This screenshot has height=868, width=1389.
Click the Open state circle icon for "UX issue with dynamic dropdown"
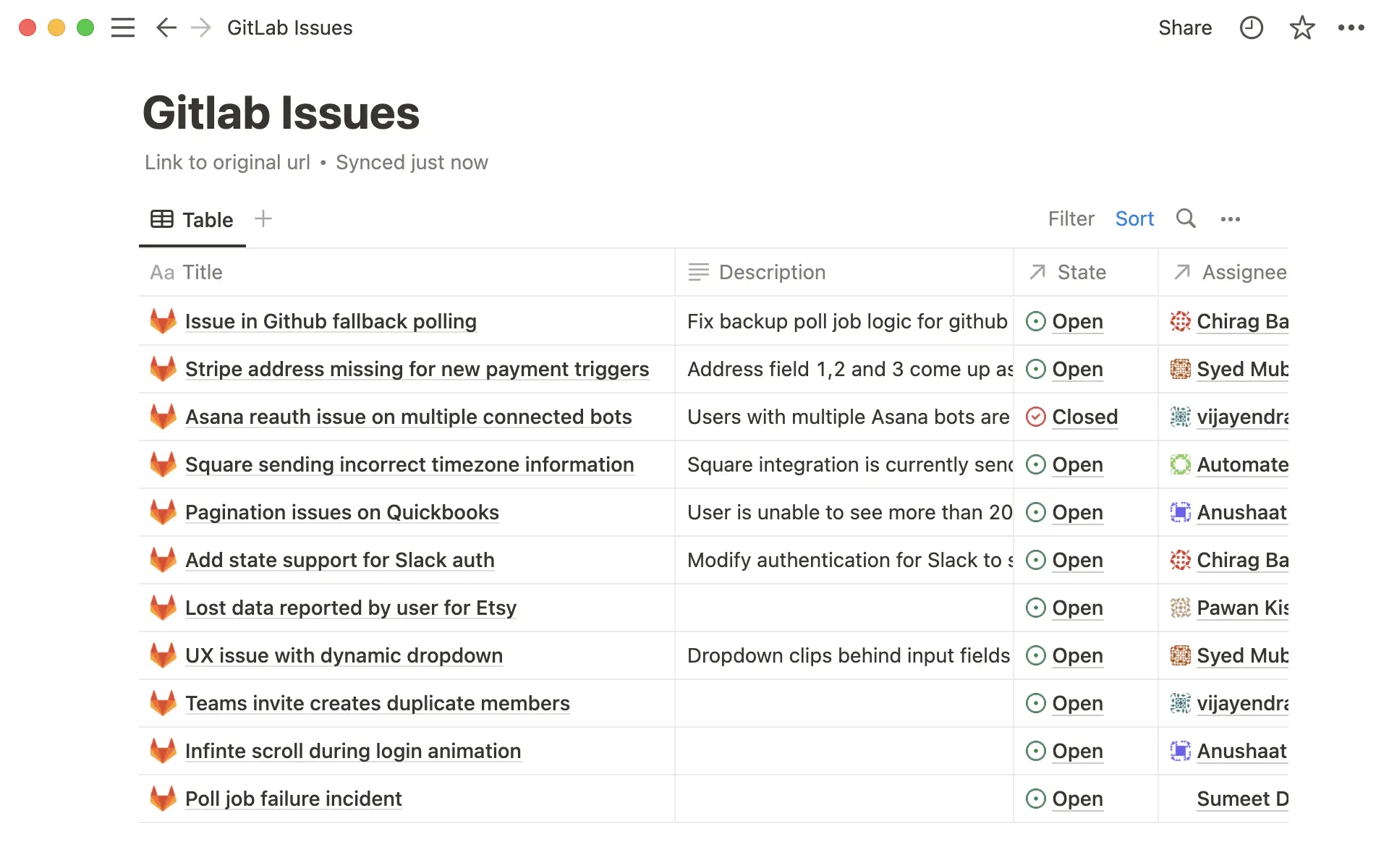[1037, 655]
